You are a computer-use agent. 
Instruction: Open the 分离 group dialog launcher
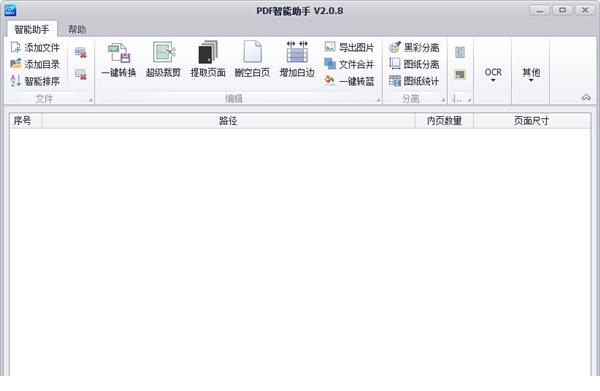tap(443, 100)
